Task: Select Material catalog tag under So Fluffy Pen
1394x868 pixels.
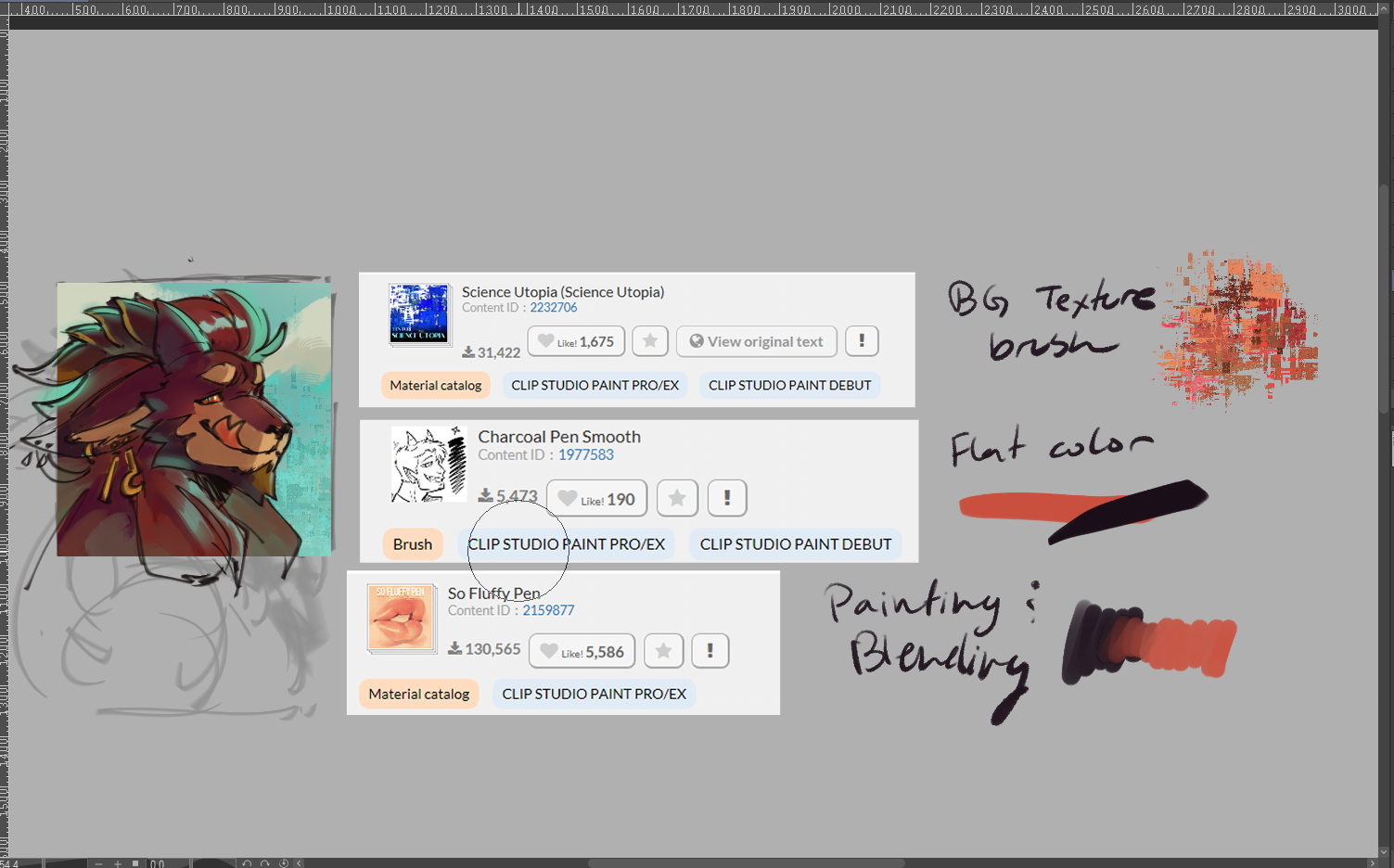Action: [x=418, y=694]
